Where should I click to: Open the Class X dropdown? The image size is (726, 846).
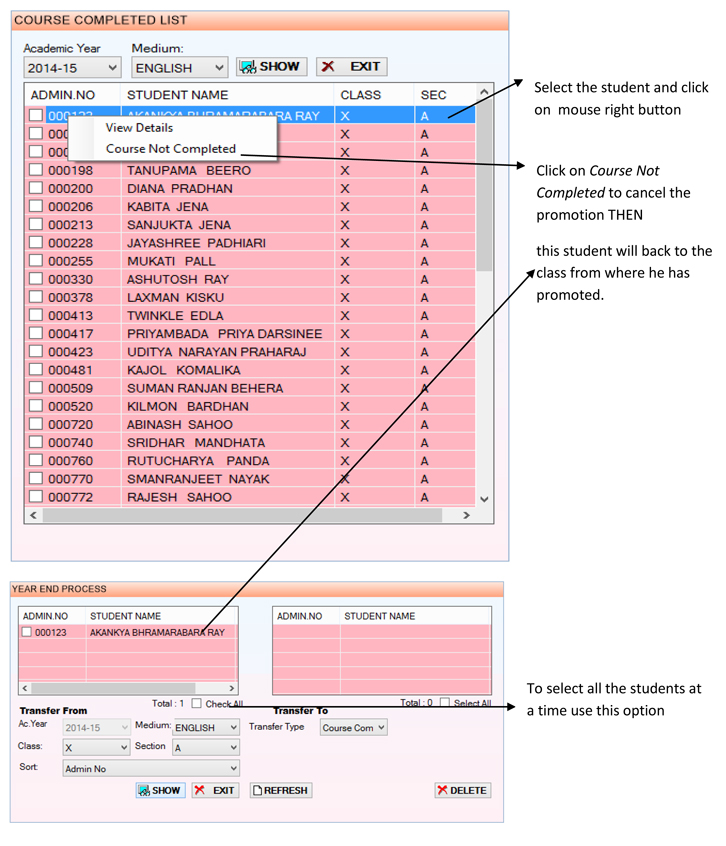pos(97,747)
